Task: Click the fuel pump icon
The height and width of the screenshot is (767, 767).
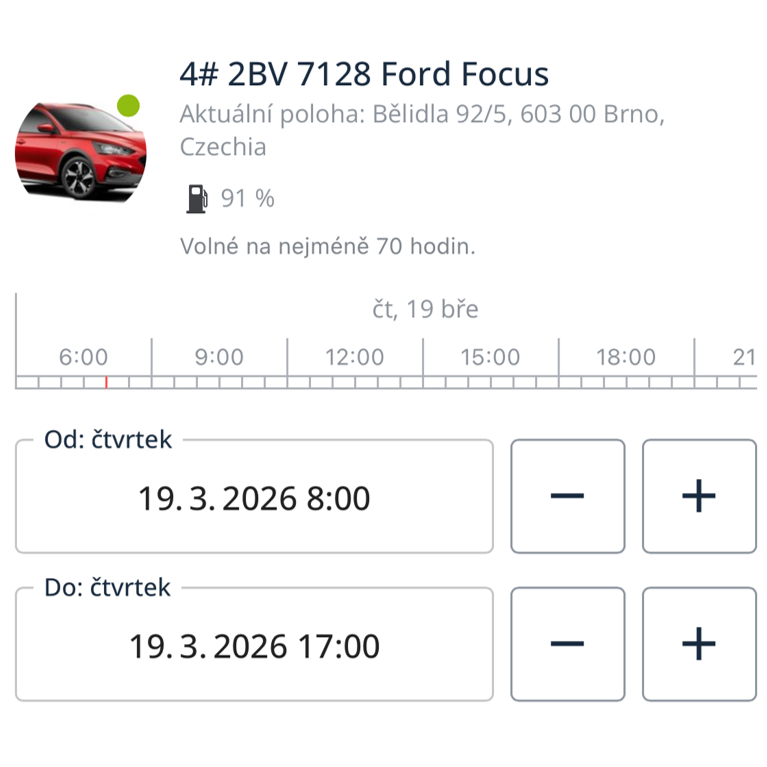Action: pyautogui.click(x=196, y=198)
